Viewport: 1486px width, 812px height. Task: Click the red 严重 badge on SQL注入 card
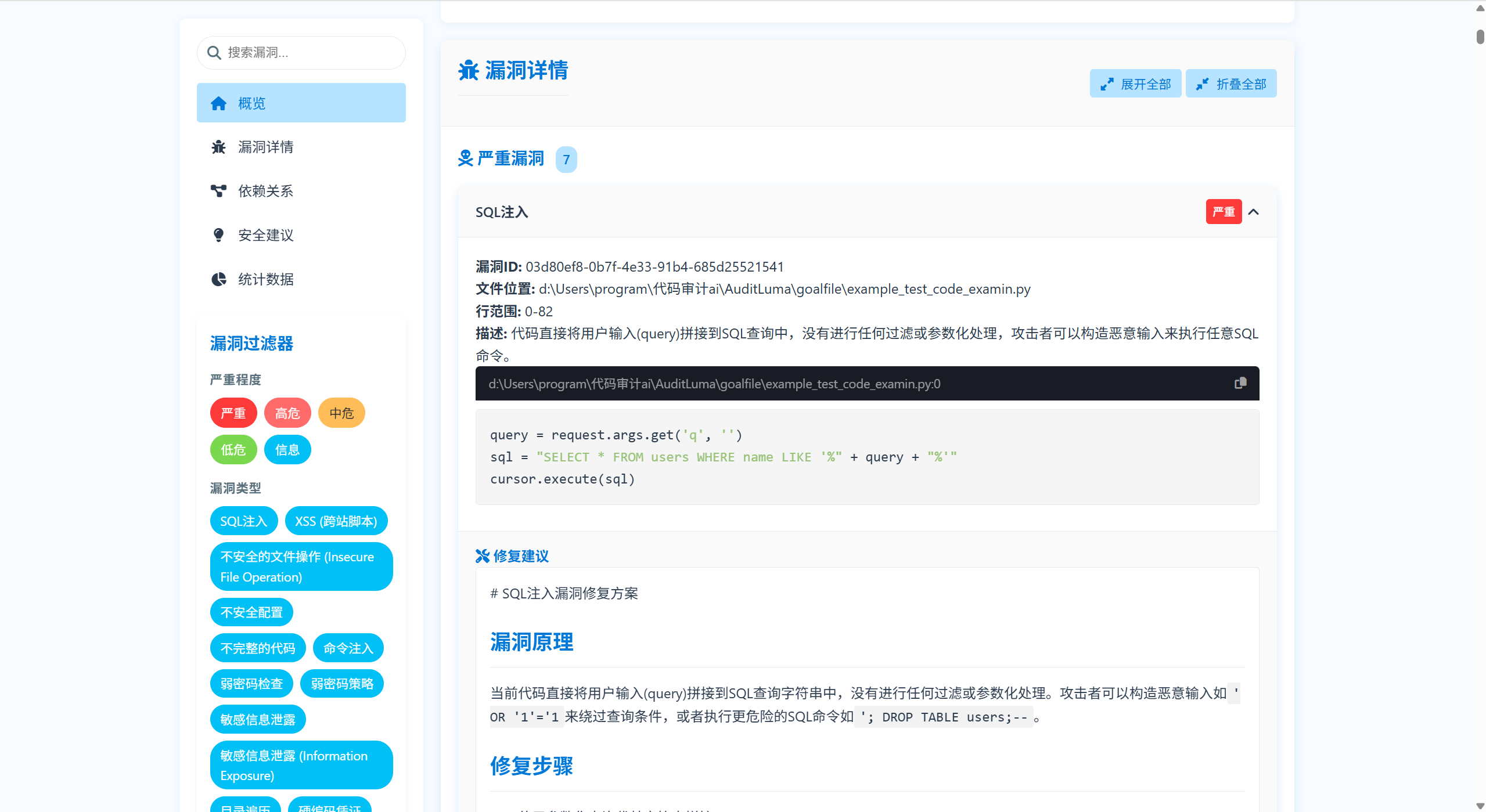pyautogui.click(x=1224, y=212)
